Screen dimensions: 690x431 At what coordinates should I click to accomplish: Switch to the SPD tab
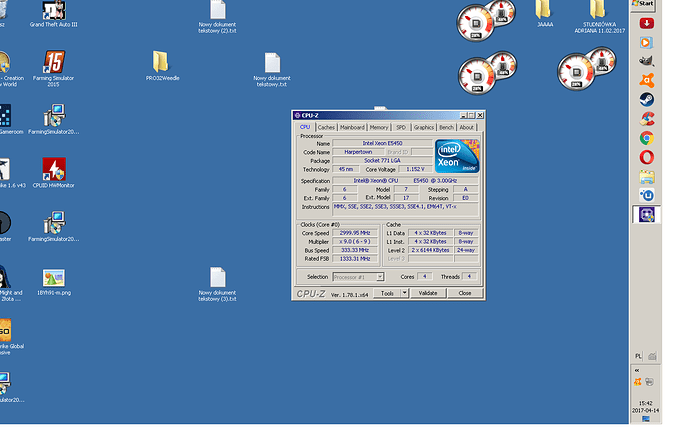click(401, 127)
